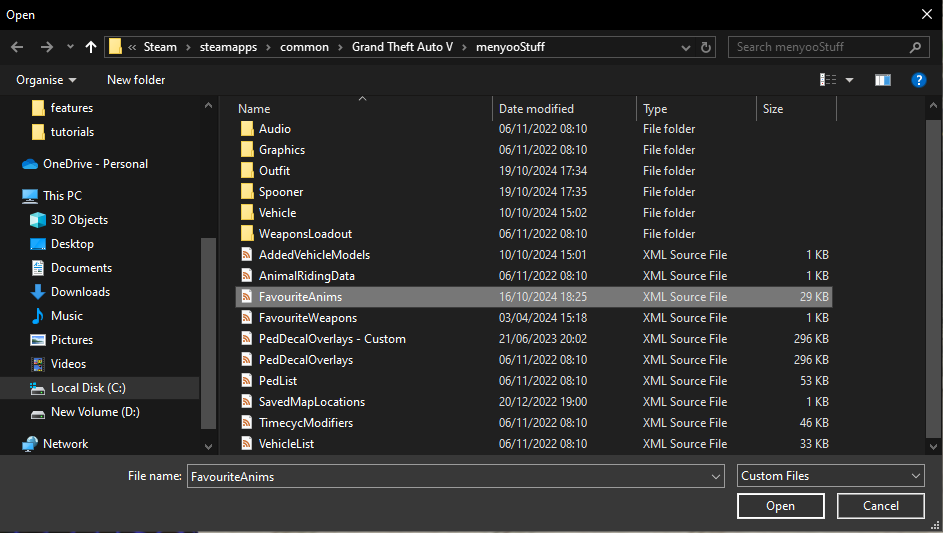This screenshot has width=943, height=533.
Task: Refresh the menyooStuff folder view
Action: pyautogui.click(x=707, y=47)
